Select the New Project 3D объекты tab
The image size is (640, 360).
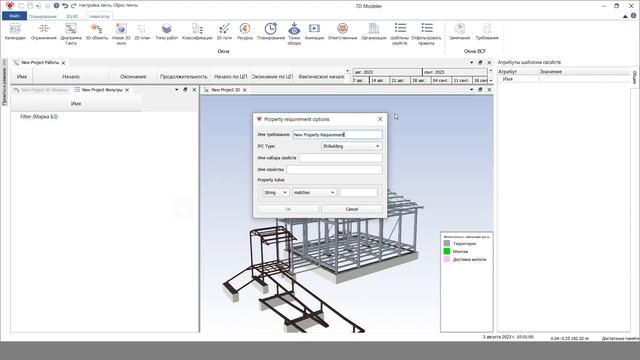40,90
